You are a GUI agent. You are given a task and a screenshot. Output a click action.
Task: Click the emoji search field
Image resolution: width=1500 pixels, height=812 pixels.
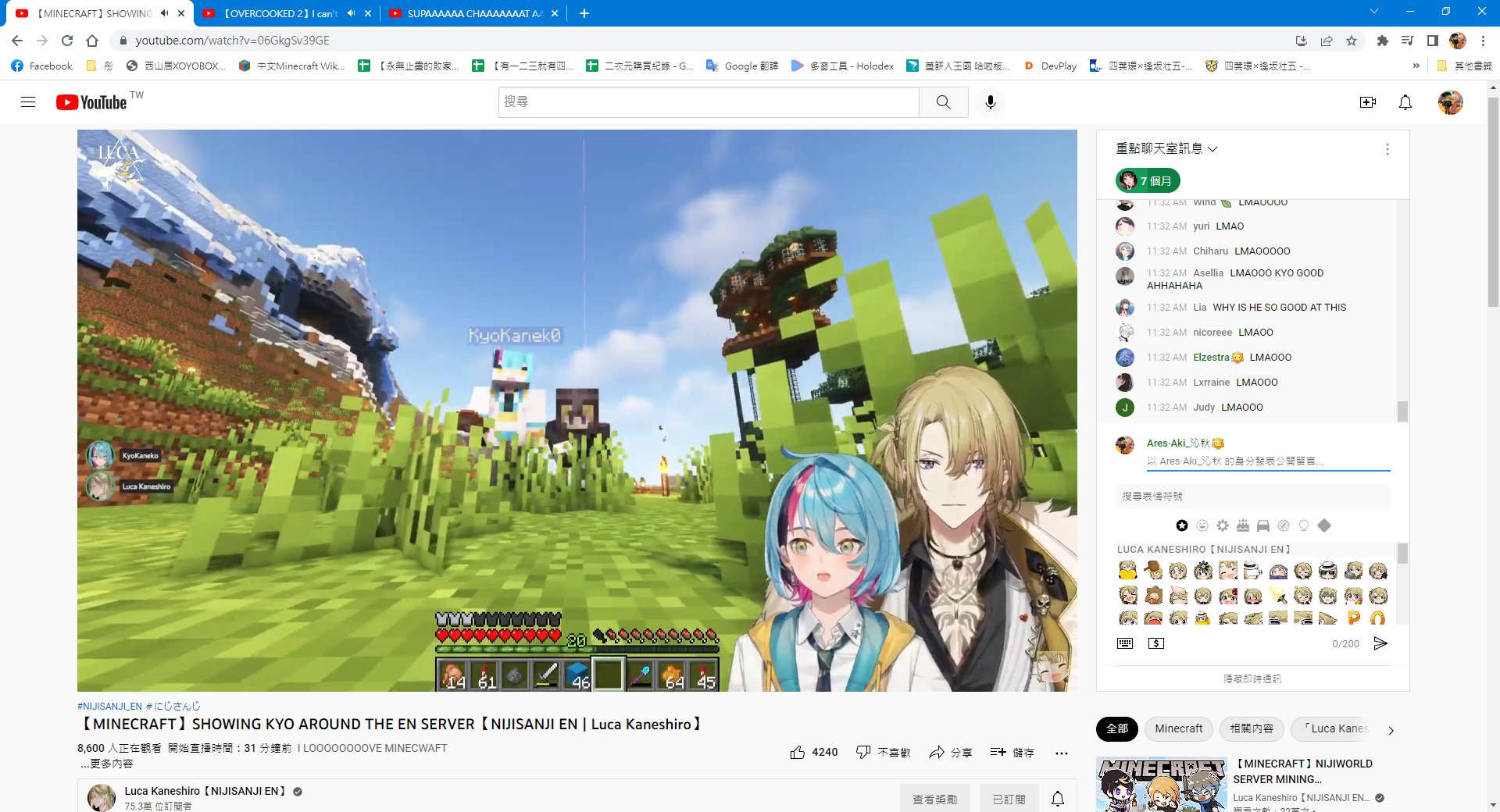point(1252,497)
